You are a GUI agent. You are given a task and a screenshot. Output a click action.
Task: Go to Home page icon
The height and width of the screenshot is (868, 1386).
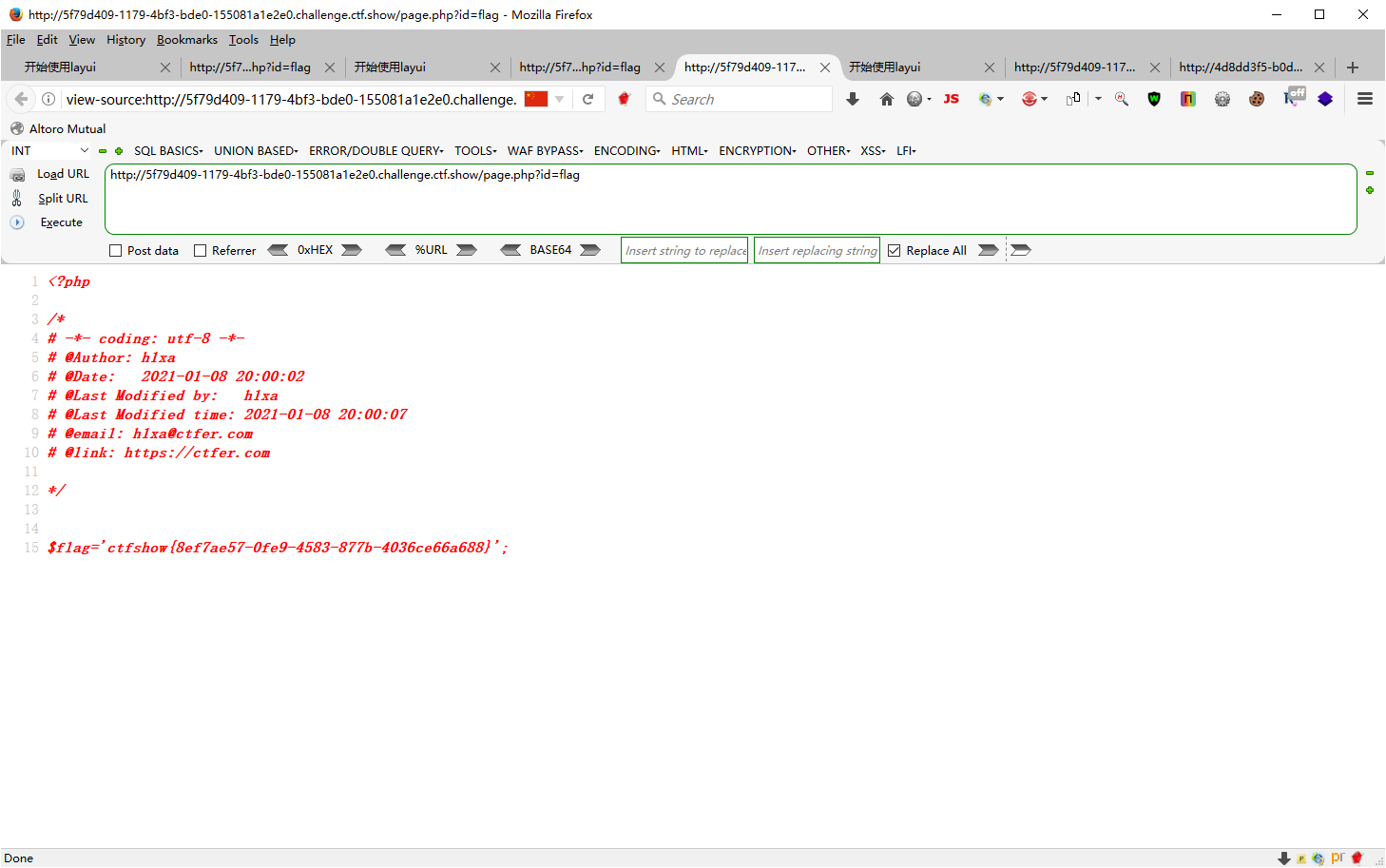[x=887, y=99]
